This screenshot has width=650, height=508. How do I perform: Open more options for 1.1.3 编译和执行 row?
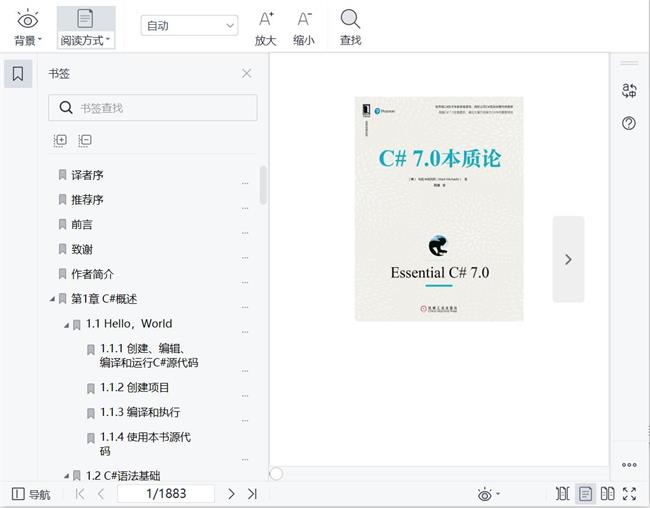click(245, 421)
